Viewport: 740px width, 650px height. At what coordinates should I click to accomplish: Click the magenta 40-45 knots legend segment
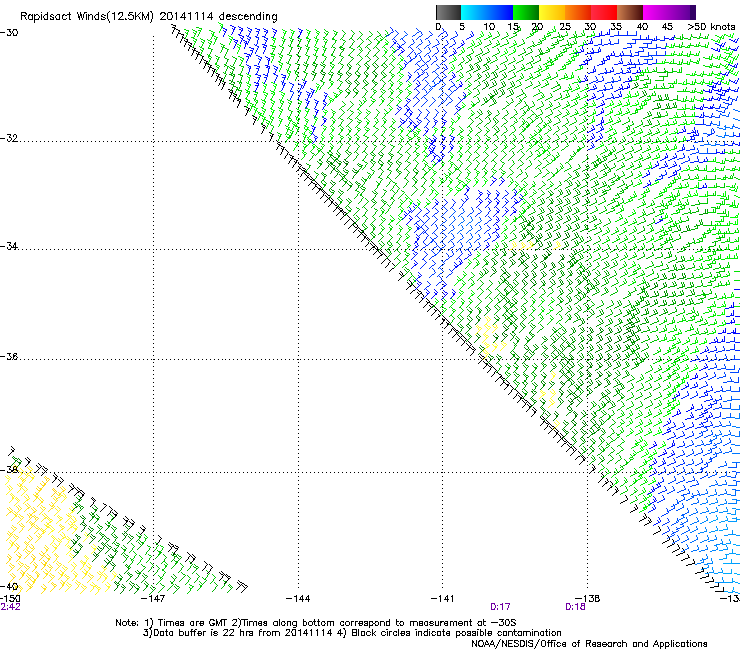[656, 12]
